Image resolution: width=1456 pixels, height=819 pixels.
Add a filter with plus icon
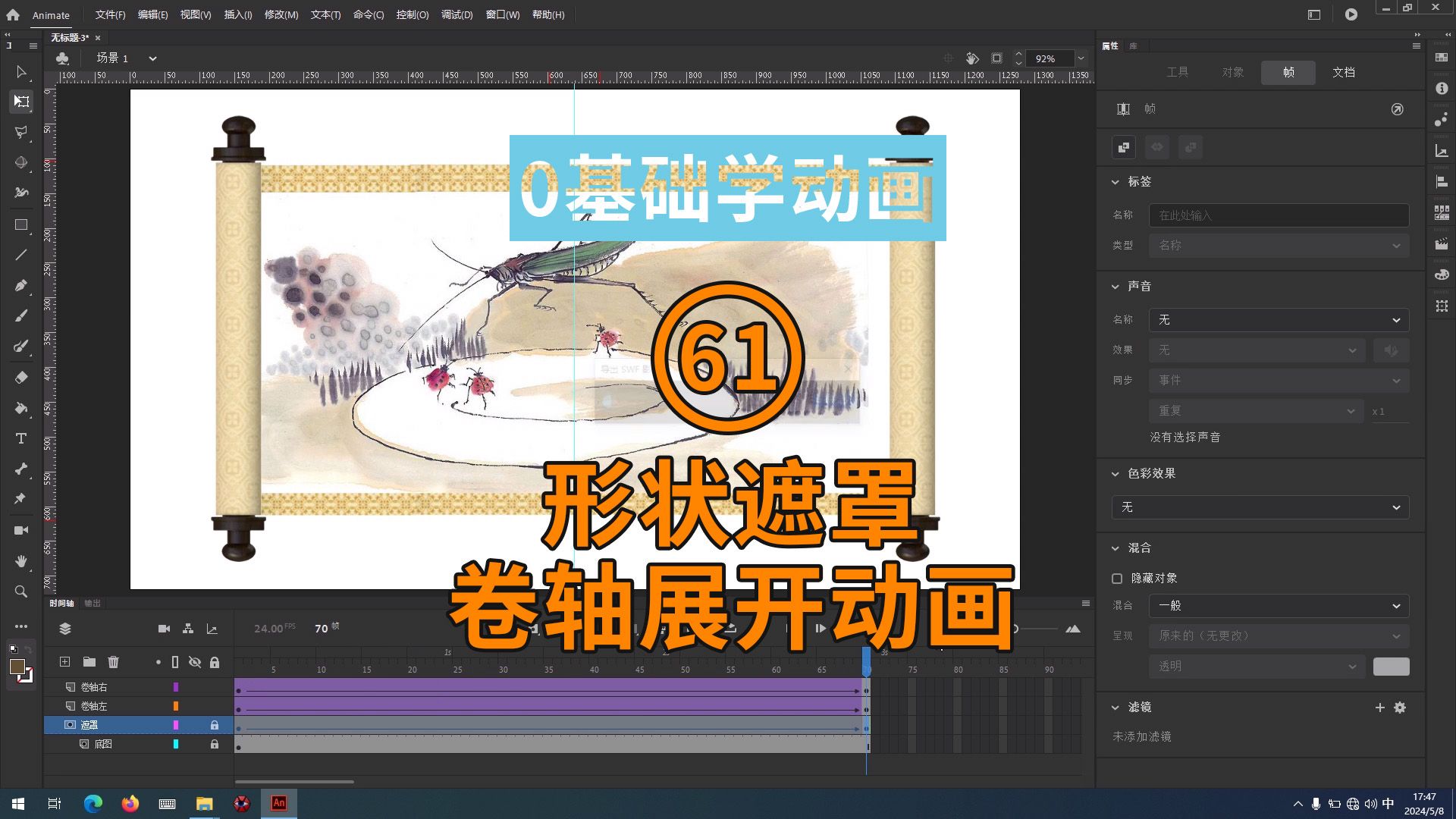pos(1379,708)
